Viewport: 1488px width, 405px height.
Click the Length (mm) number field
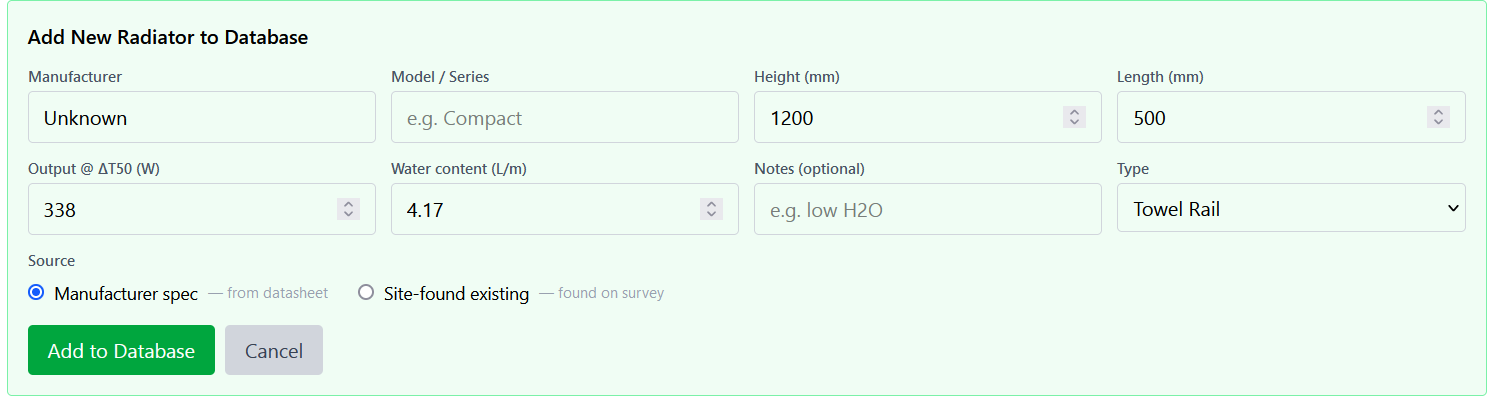click(1270, 118)
